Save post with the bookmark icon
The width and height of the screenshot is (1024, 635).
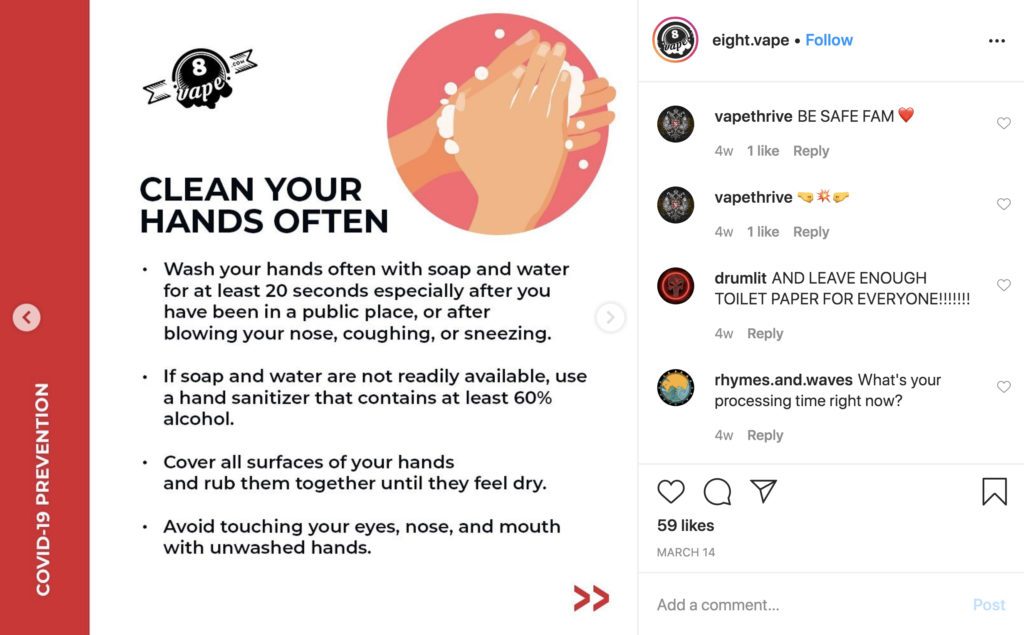(995, 491)
